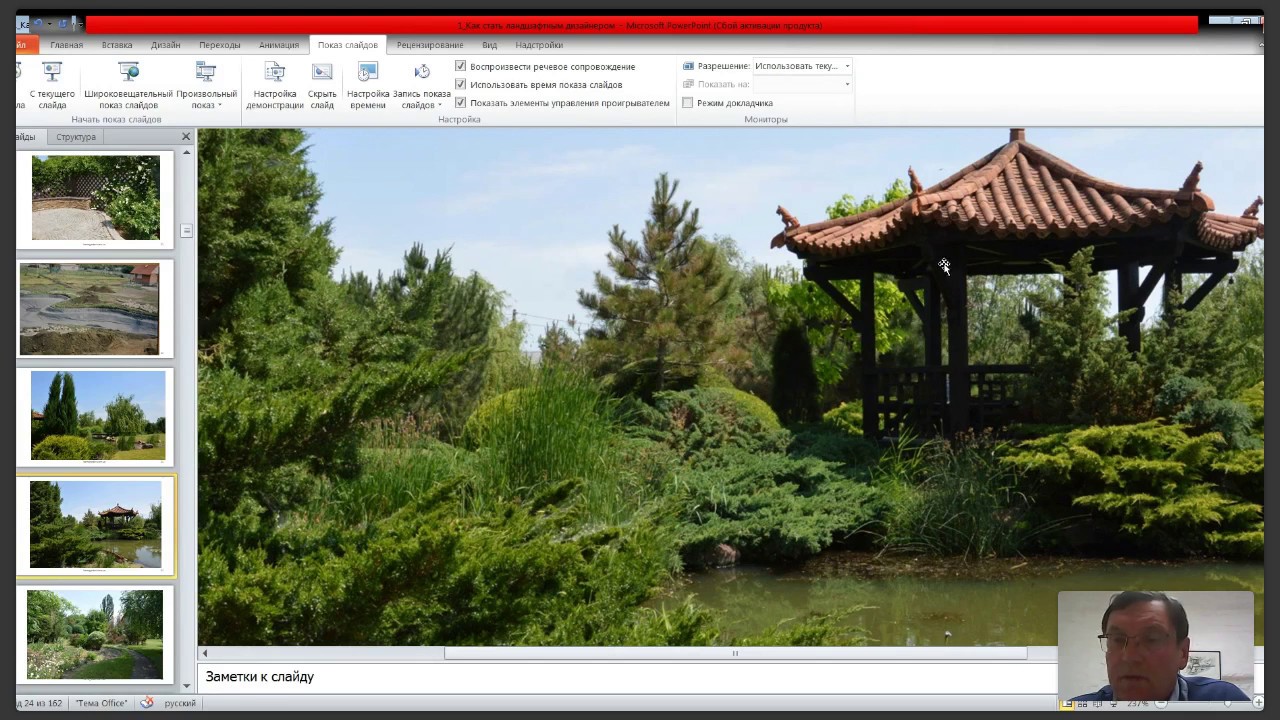Click the 237% zoom level value
1280x720 pixels.
point(1137,704)
